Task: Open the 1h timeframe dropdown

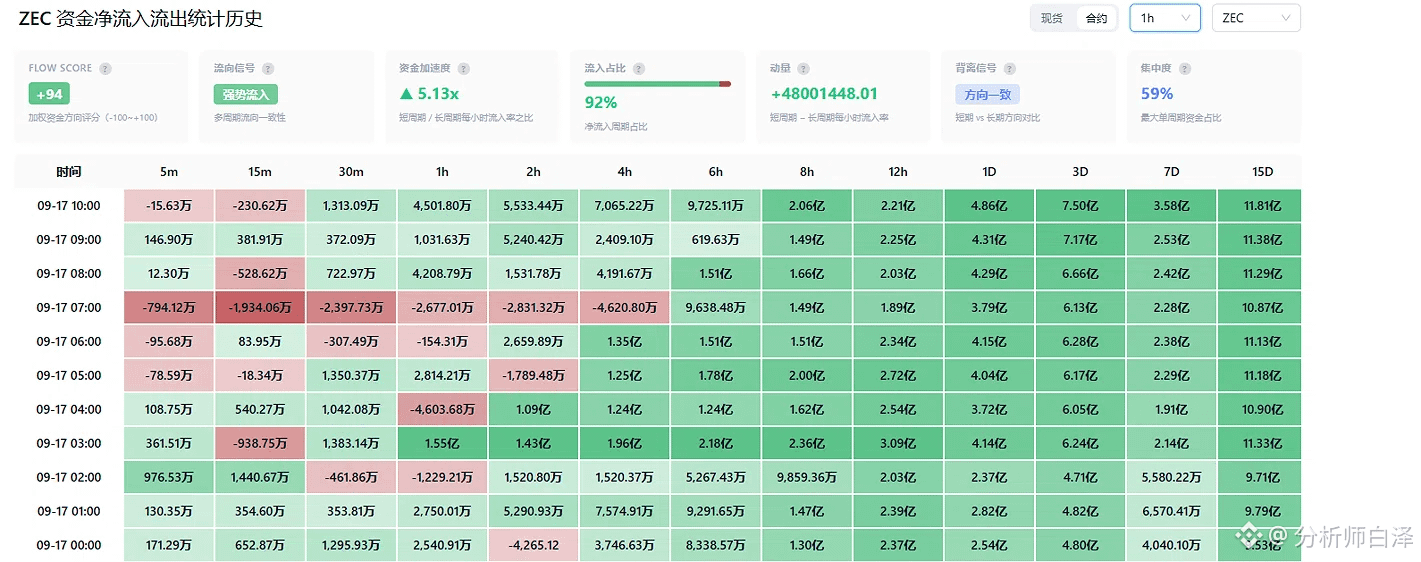Action: click(x=1165, y=18)
